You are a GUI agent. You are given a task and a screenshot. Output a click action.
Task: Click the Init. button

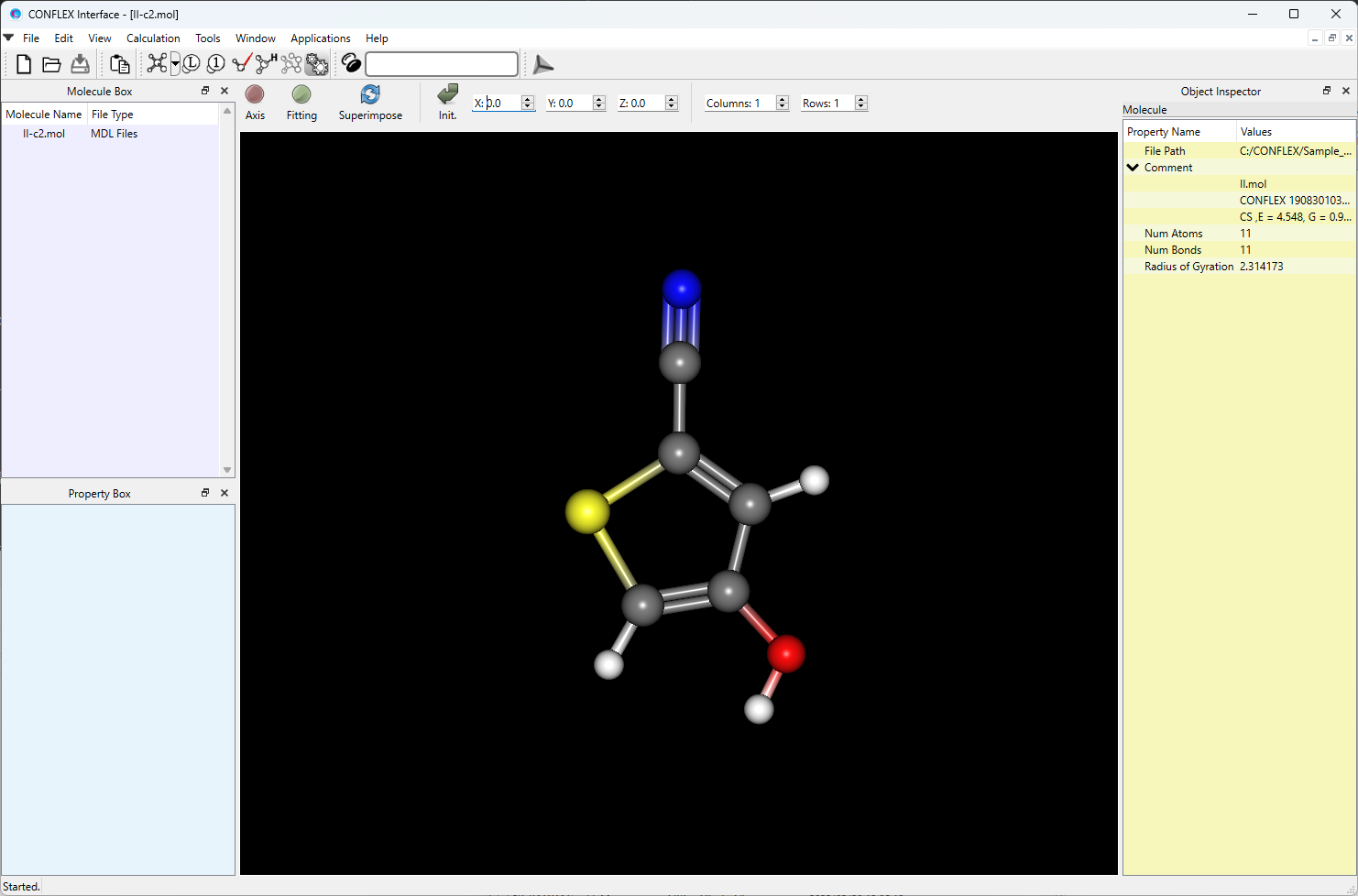(x=447, y=103)
